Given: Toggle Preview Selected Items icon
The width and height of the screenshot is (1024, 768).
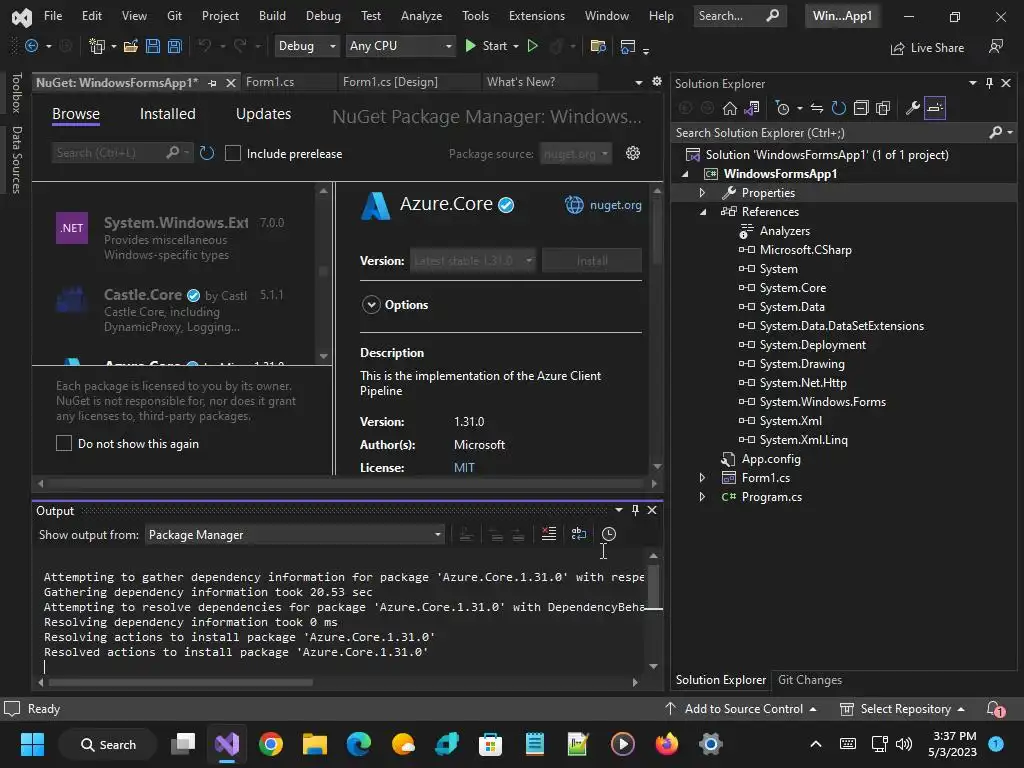Looking at the screenshot, I should 935,108.
